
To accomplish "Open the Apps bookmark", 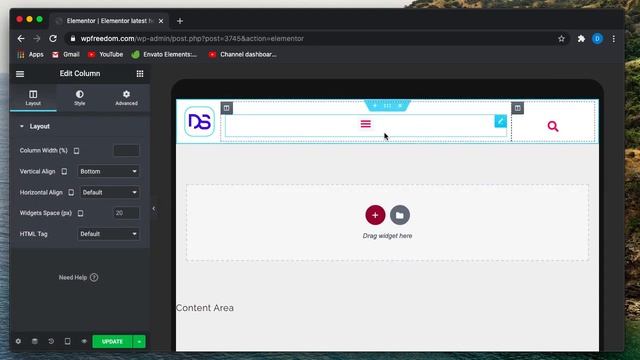I will pyautogui.click(x=30, y=54).
